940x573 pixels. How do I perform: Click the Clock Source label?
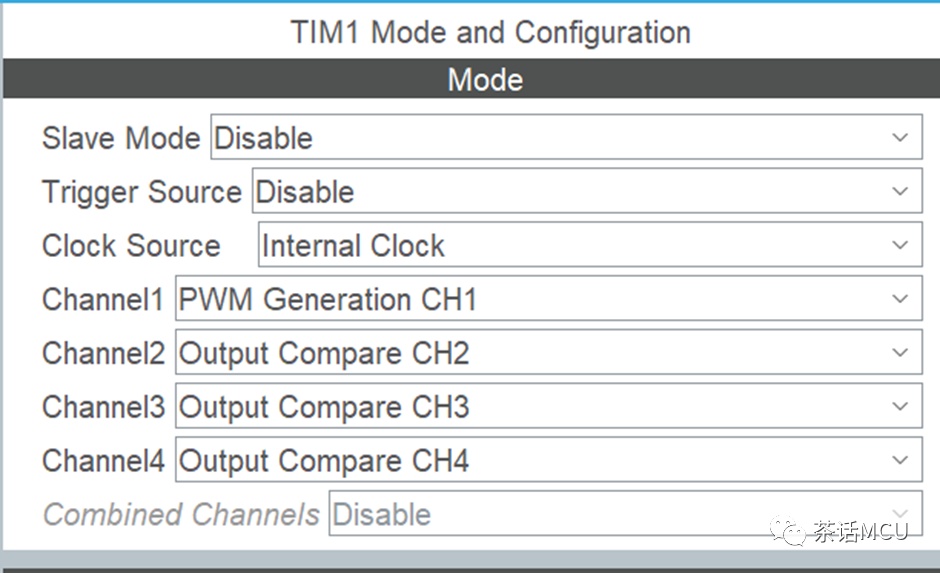point(131,246)
